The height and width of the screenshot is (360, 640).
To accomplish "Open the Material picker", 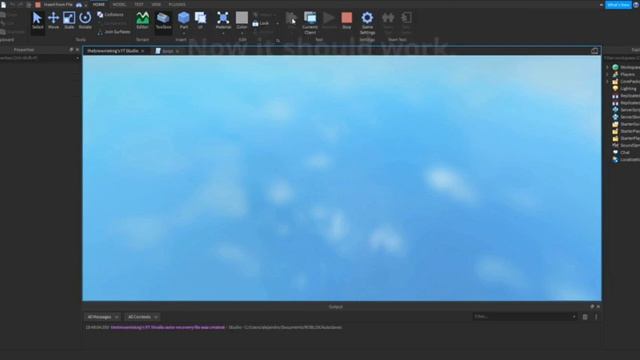I will point(223,19).
